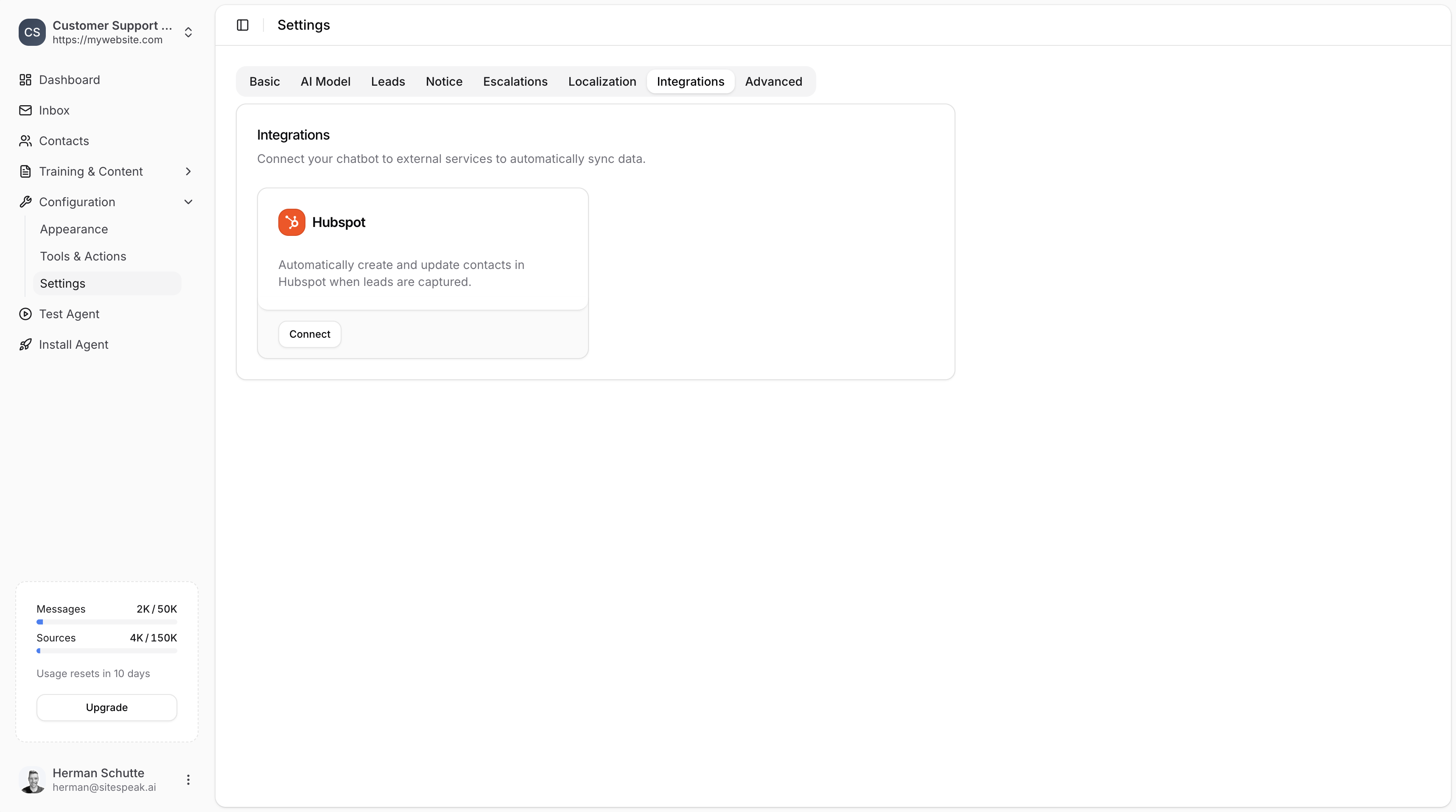
Task: Expand the Training & Content section
Action: coord(188,171)
